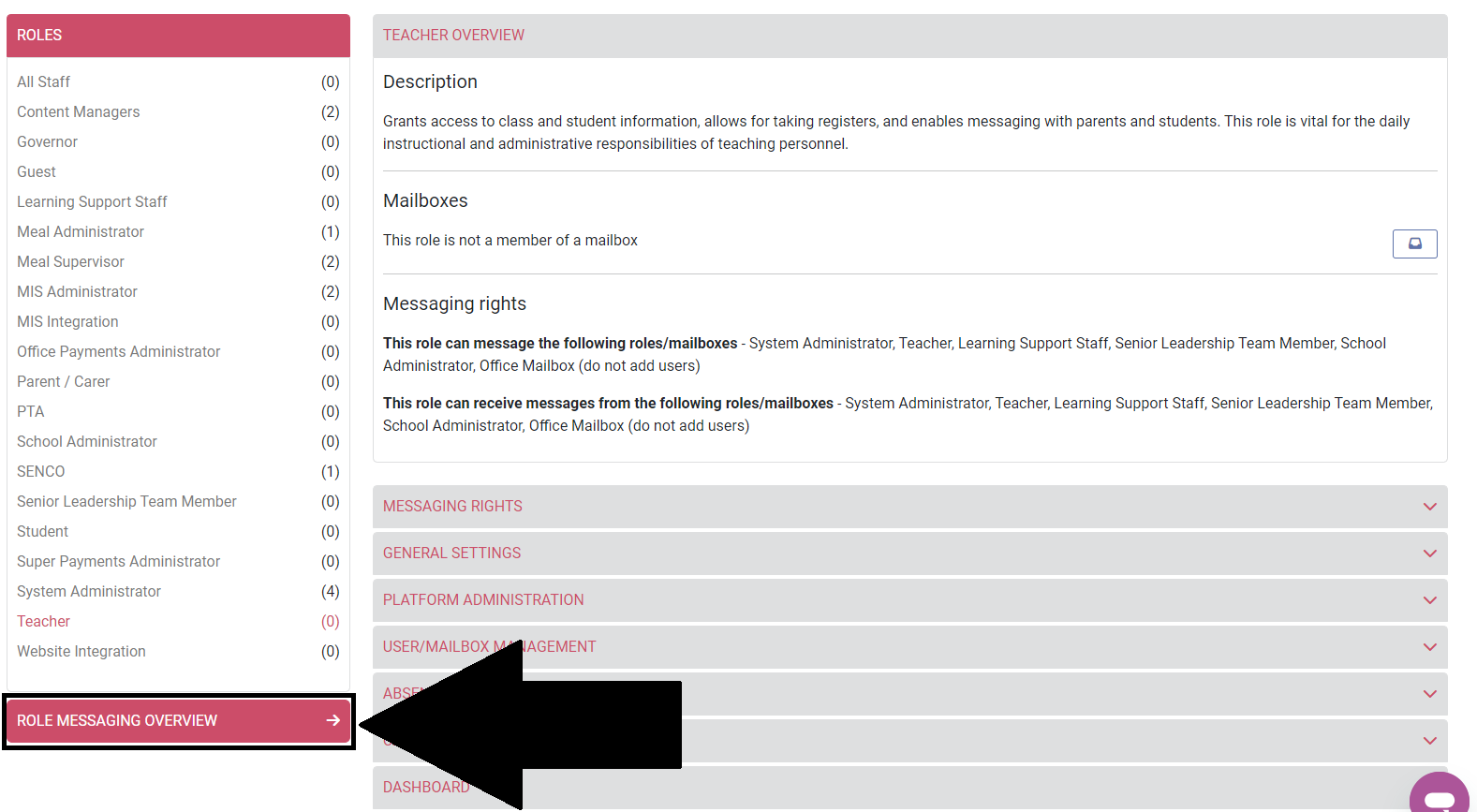Open the Website Integration role

(x=81, y=651)
